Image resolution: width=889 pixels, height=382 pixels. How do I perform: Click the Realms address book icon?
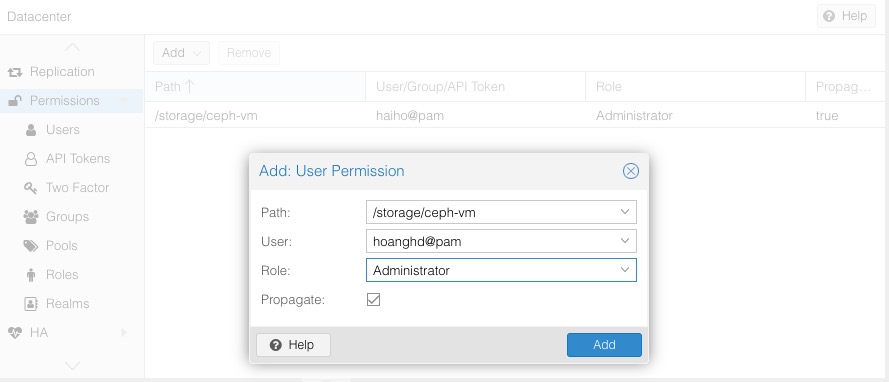coord(31,304)
